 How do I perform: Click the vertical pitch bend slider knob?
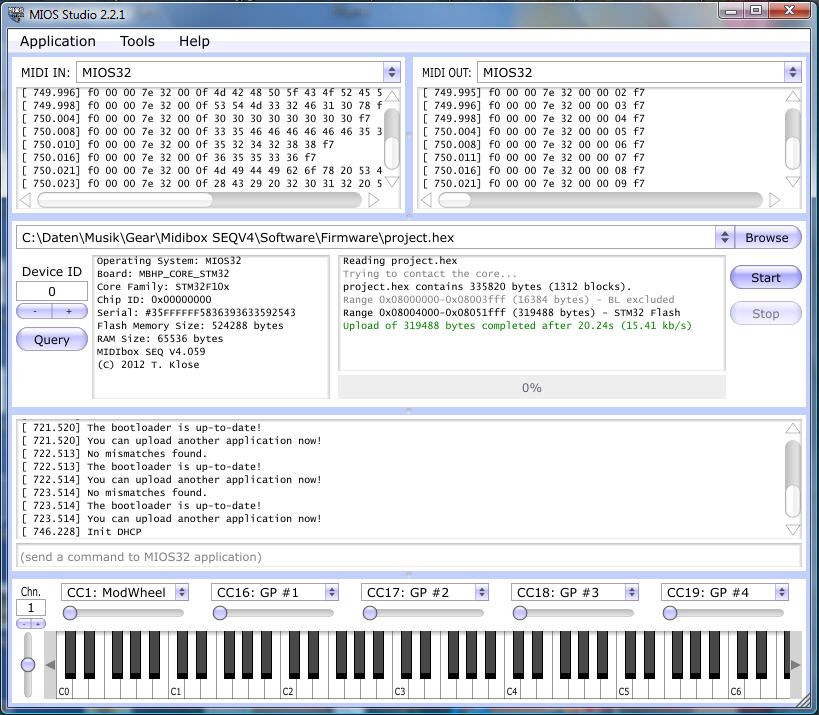pos(28,664)
